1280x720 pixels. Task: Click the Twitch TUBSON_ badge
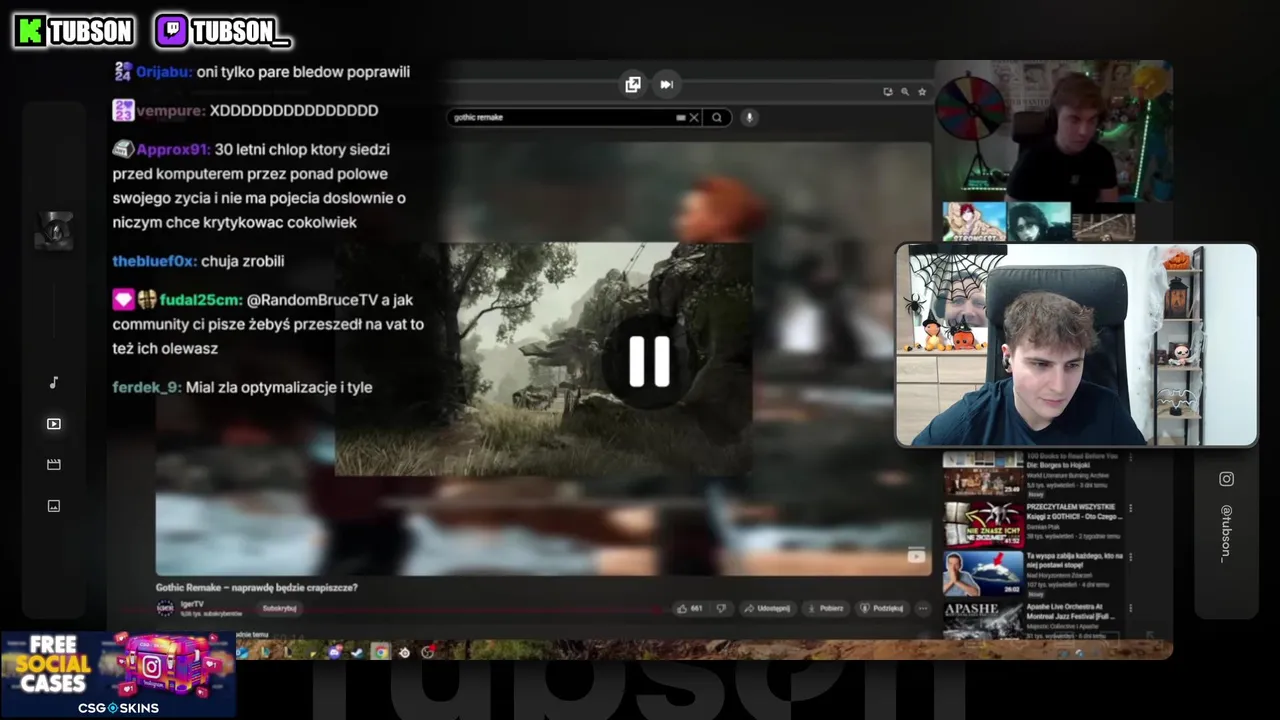[x=223, y=32]
